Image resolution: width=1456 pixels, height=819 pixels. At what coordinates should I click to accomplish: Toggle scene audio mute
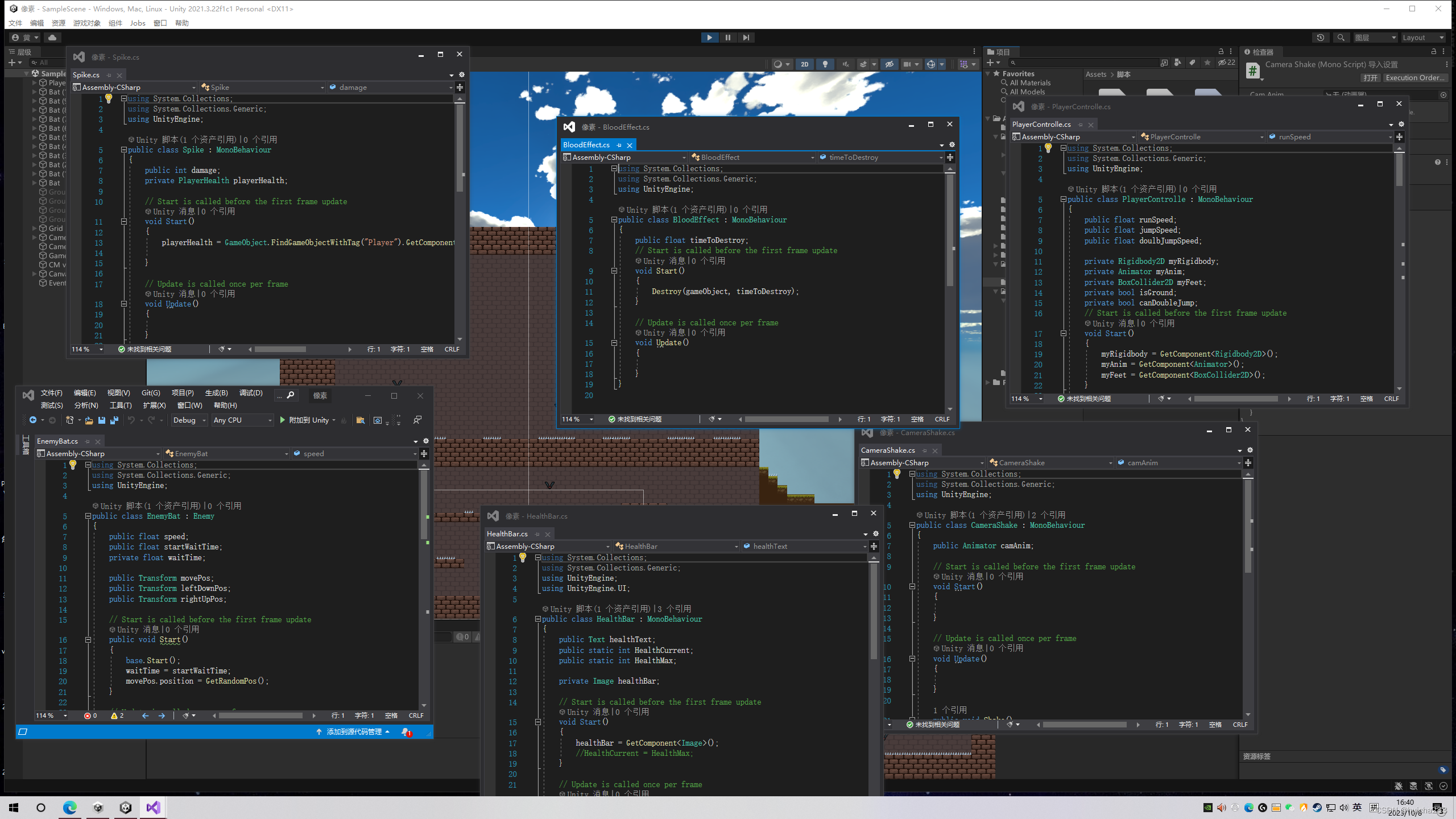[845, 64]
